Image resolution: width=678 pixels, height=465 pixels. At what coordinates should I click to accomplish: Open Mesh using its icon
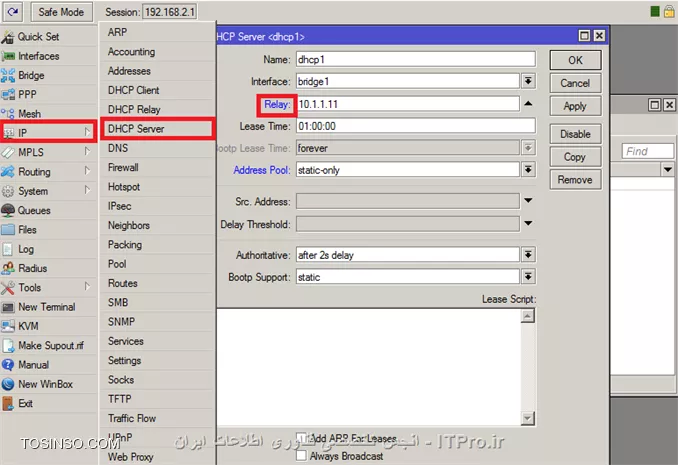(x=8, y=114)
